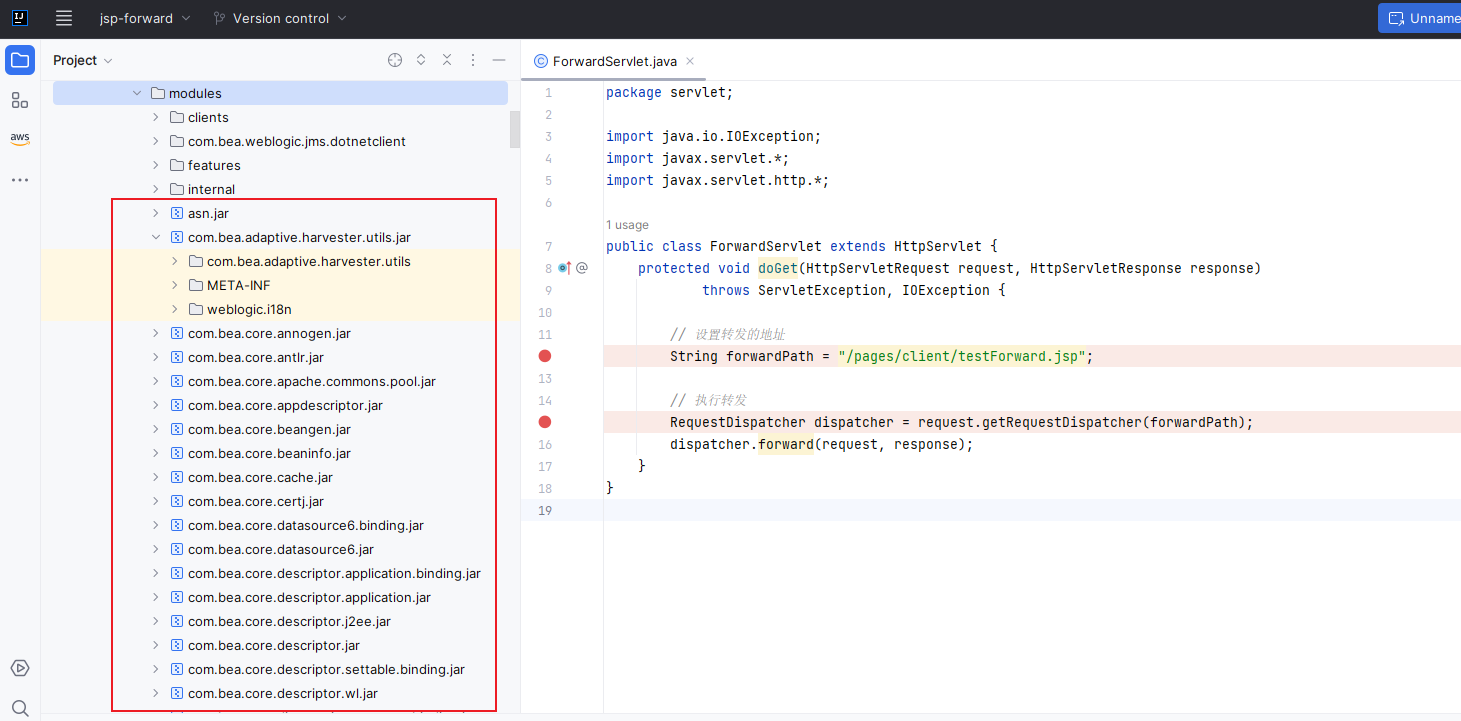Collapse com.bea.adaptive.harvester.utils.jar node
This screenshot has height=721, width=1461.
point(156,238)
